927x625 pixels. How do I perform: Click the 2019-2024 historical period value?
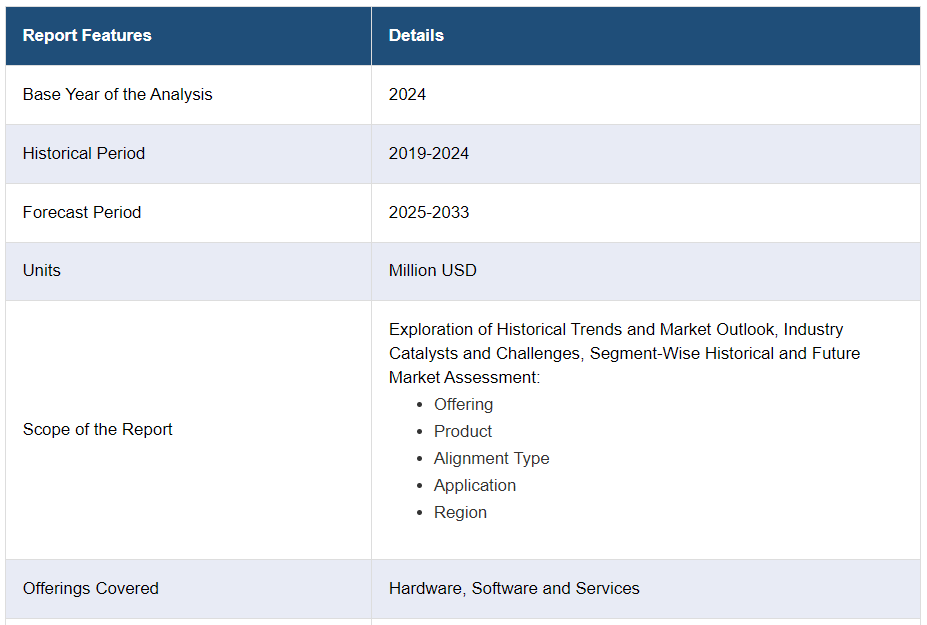(x=429, y=154)
